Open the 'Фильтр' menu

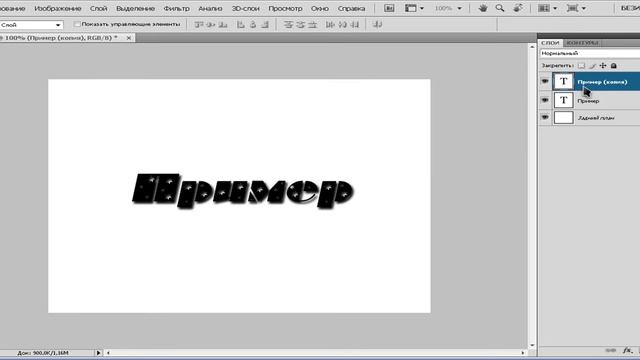pos(176,8)
